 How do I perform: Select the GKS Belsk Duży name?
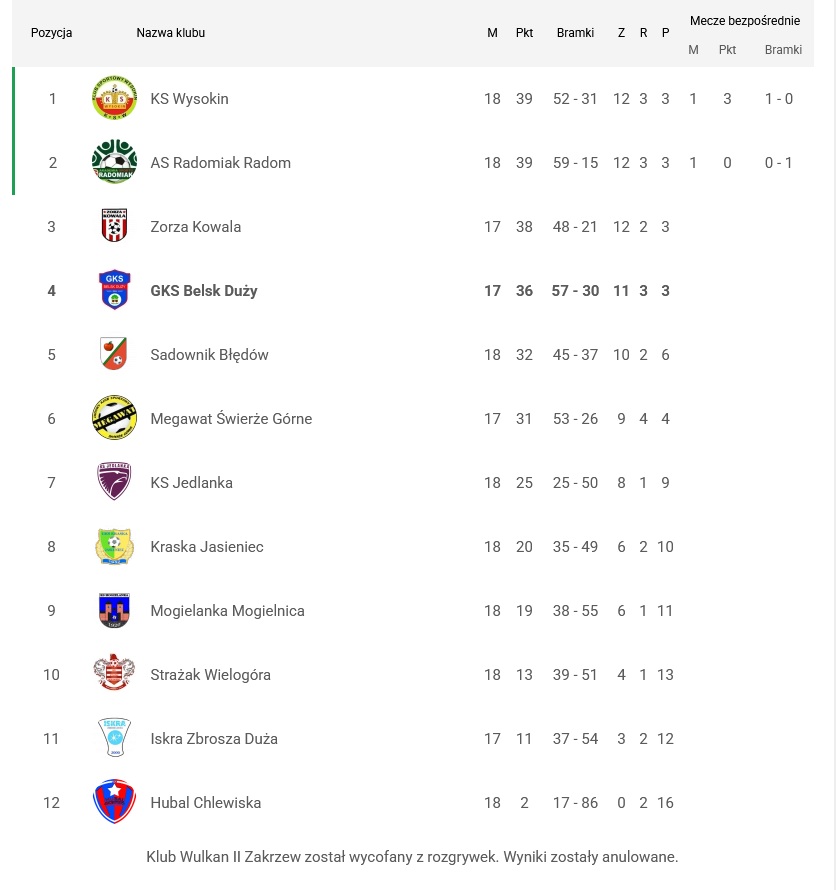(x=204, y=291)
